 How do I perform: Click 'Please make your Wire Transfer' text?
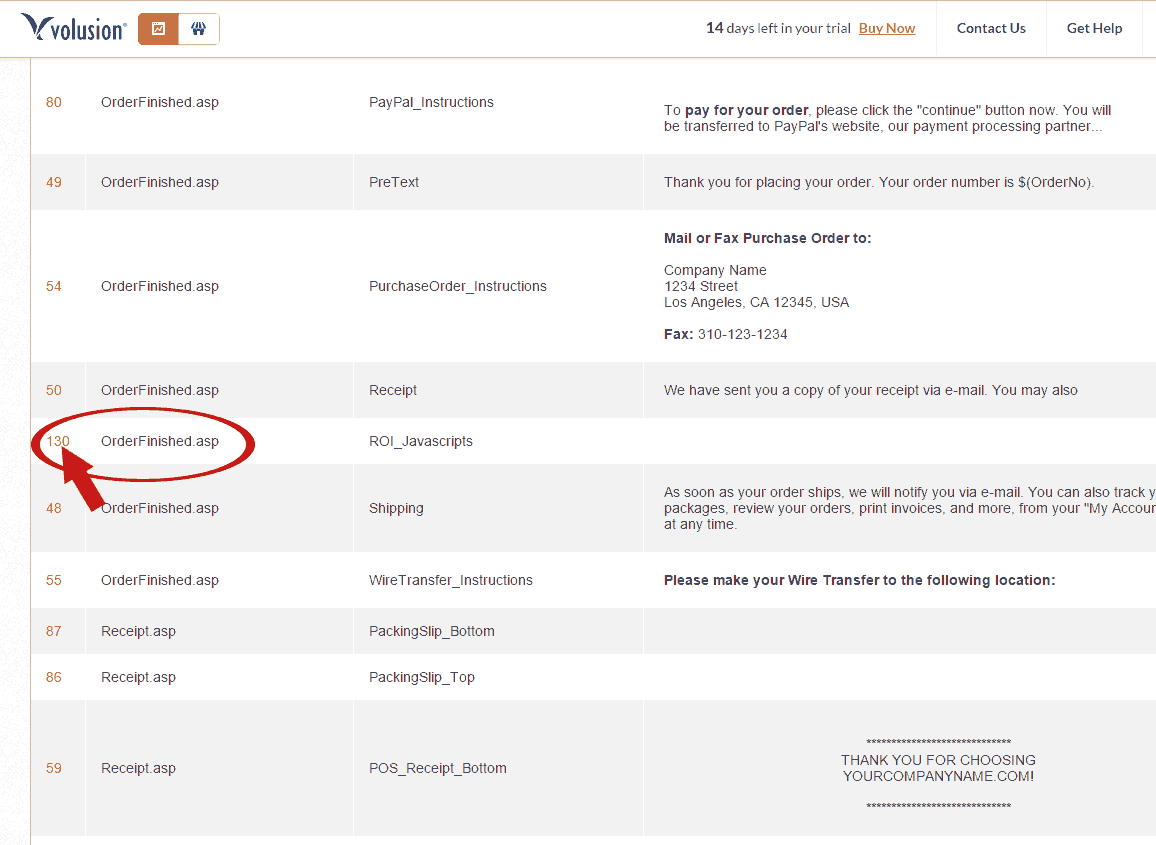[x=860, y=580]
